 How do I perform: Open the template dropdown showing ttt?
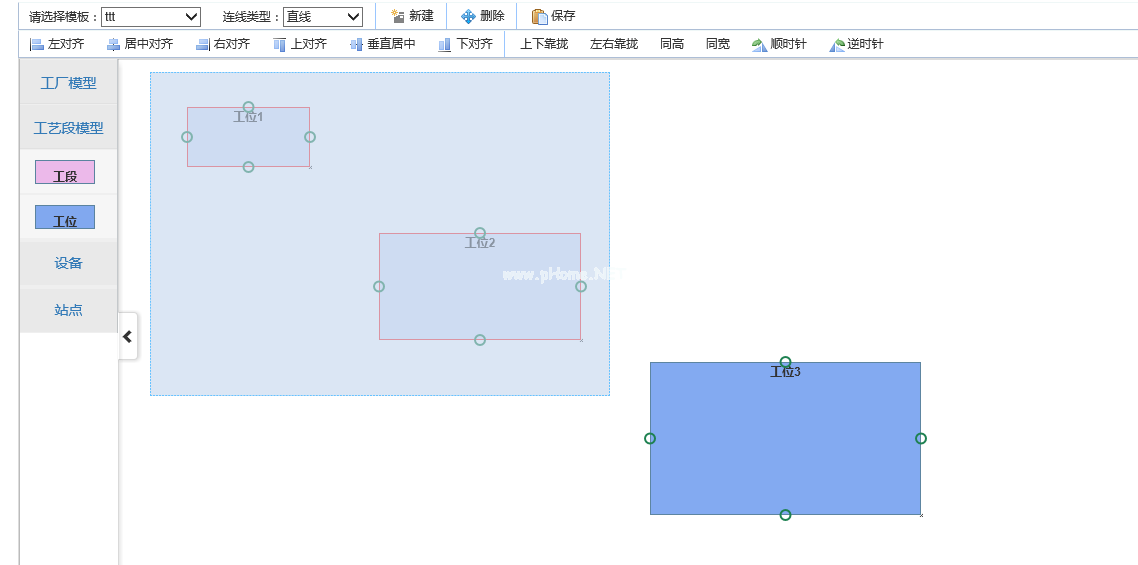151,17
